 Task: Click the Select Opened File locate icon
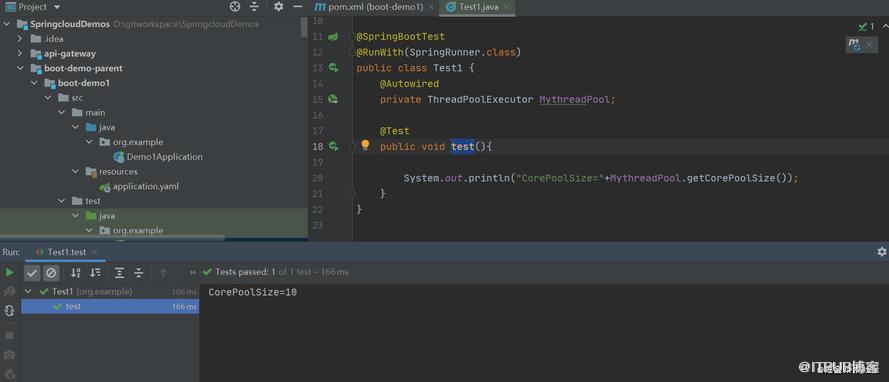[x=235, y=7]
